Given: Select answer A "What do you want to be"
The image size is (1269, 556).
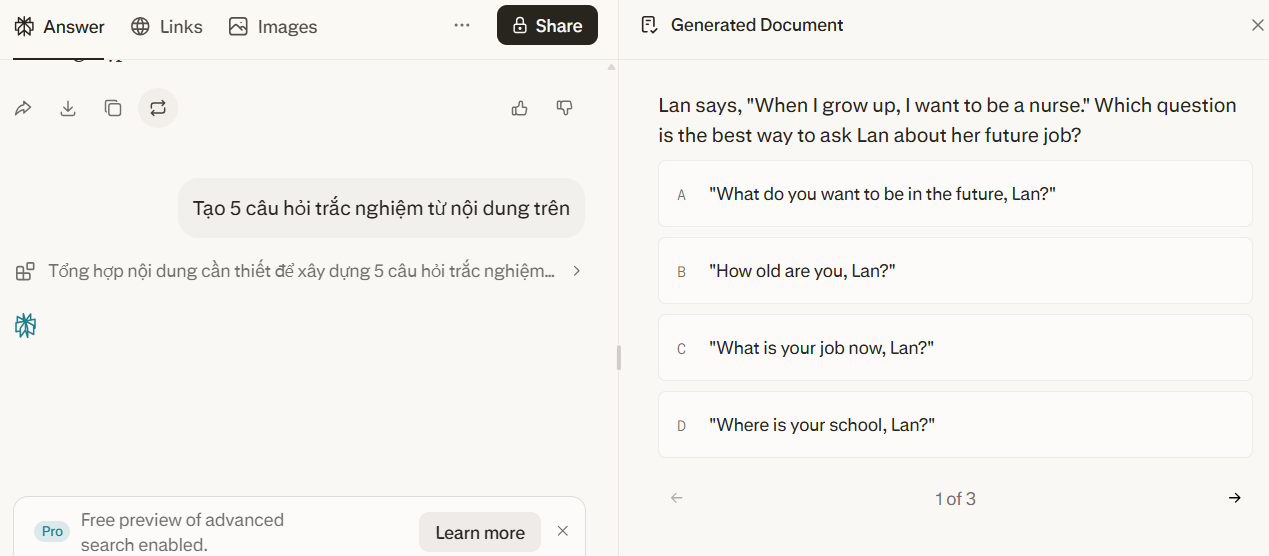Looking at the screenshot, I should (955, 194).
